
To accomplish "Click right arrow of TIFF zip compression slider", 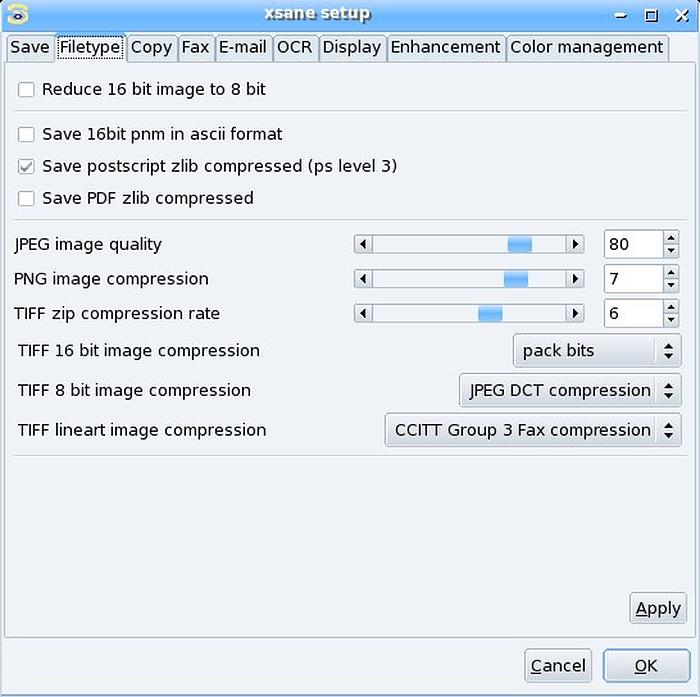I will pyautogui.click(x=575, y=313).
